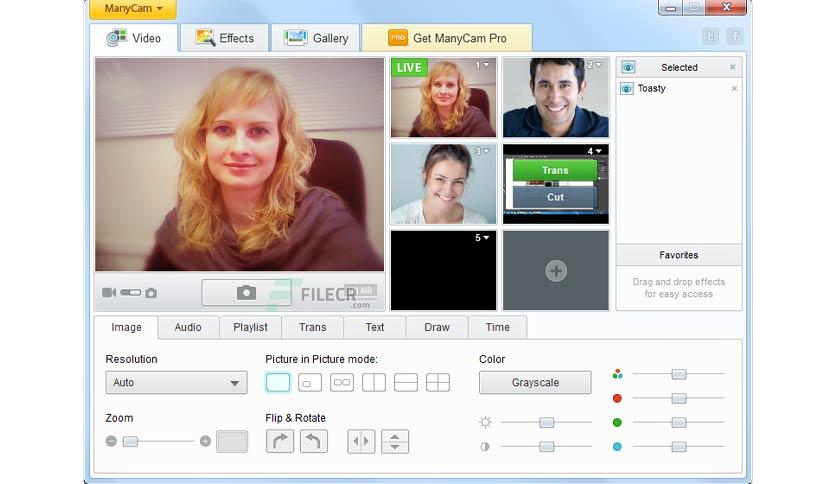This screenshot has height=484, width=836.
Task: Open the Playlist tab
Action: point(251,327)
